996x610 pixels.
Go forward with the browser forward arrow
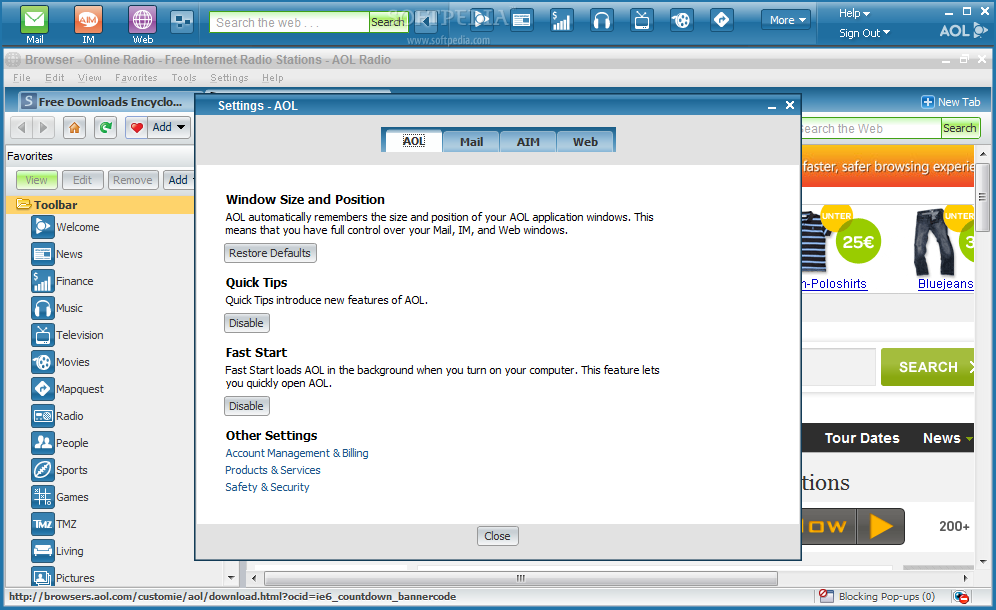(43, 128)
